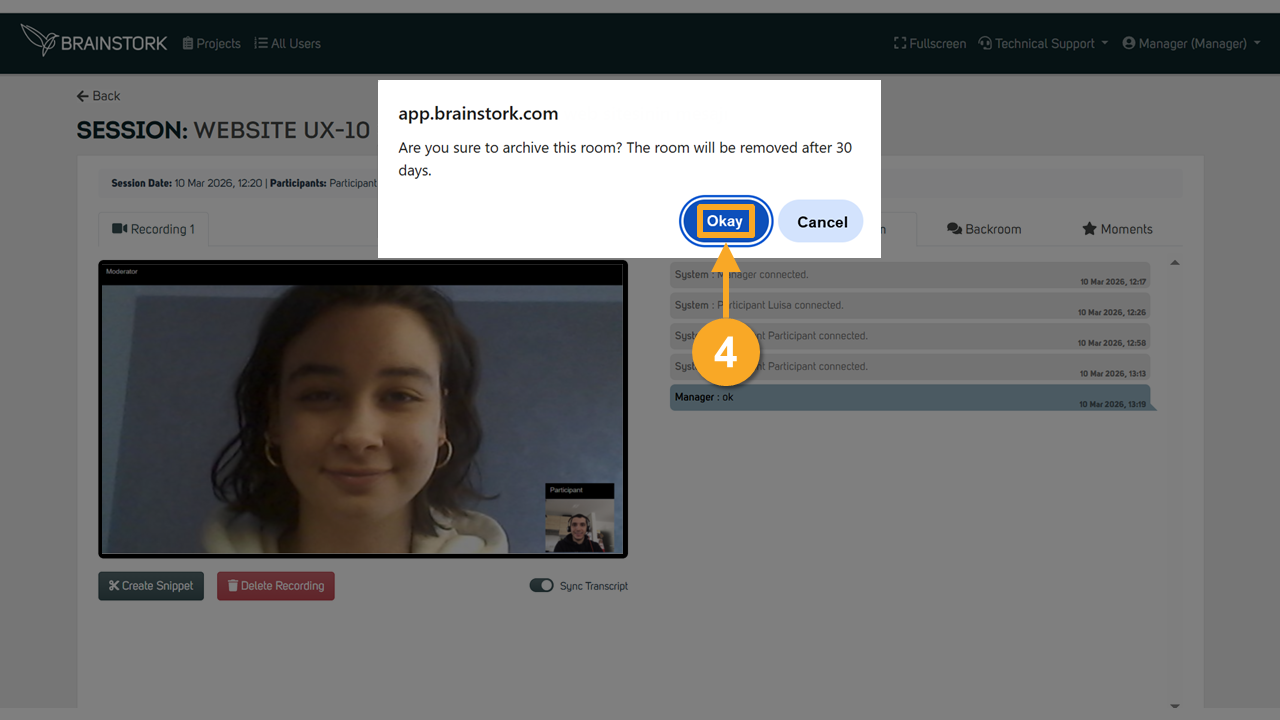This screenshot has height=720, width=1280.
Task: Open the Backroom tab
Action: tap(984, 229)
